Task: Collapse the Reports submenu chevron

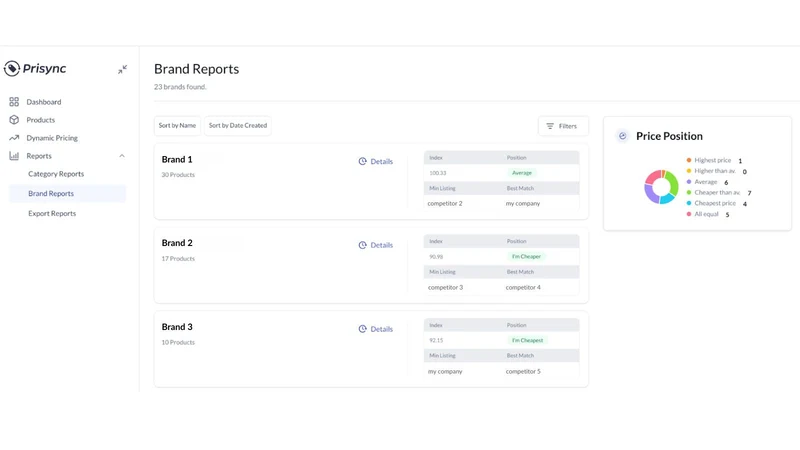Action: click(122, 156)
